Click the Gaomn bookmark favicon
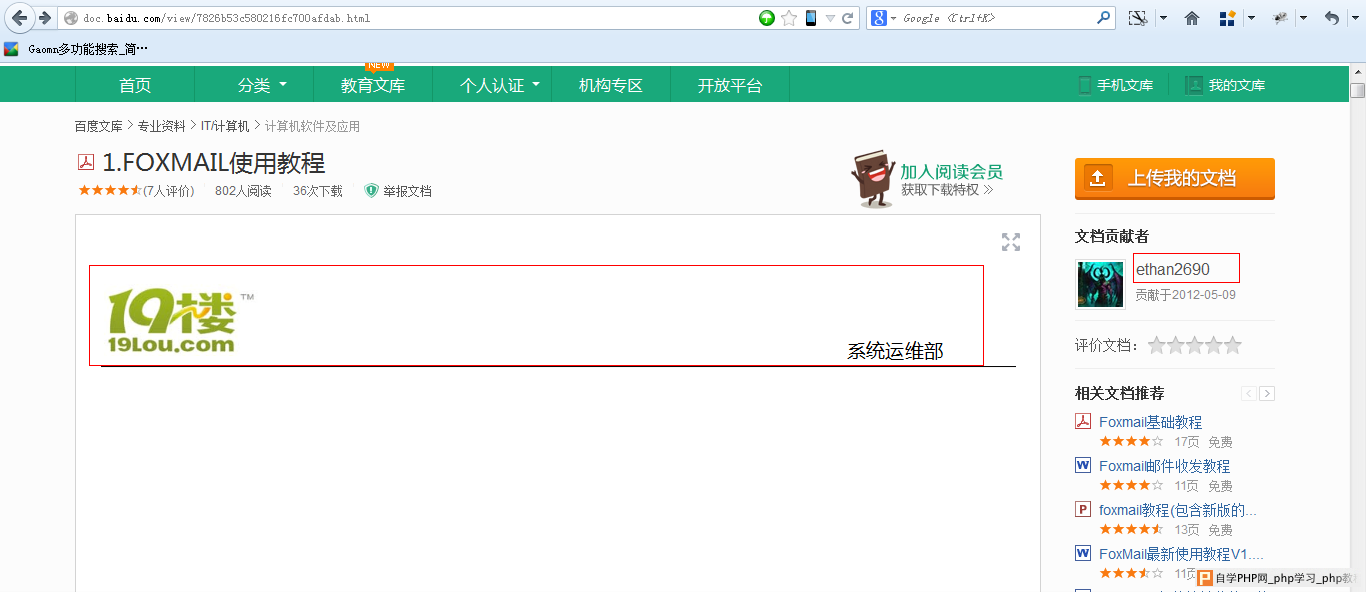The width and height of the screenshot is (1366, 592). click(12, 49)
